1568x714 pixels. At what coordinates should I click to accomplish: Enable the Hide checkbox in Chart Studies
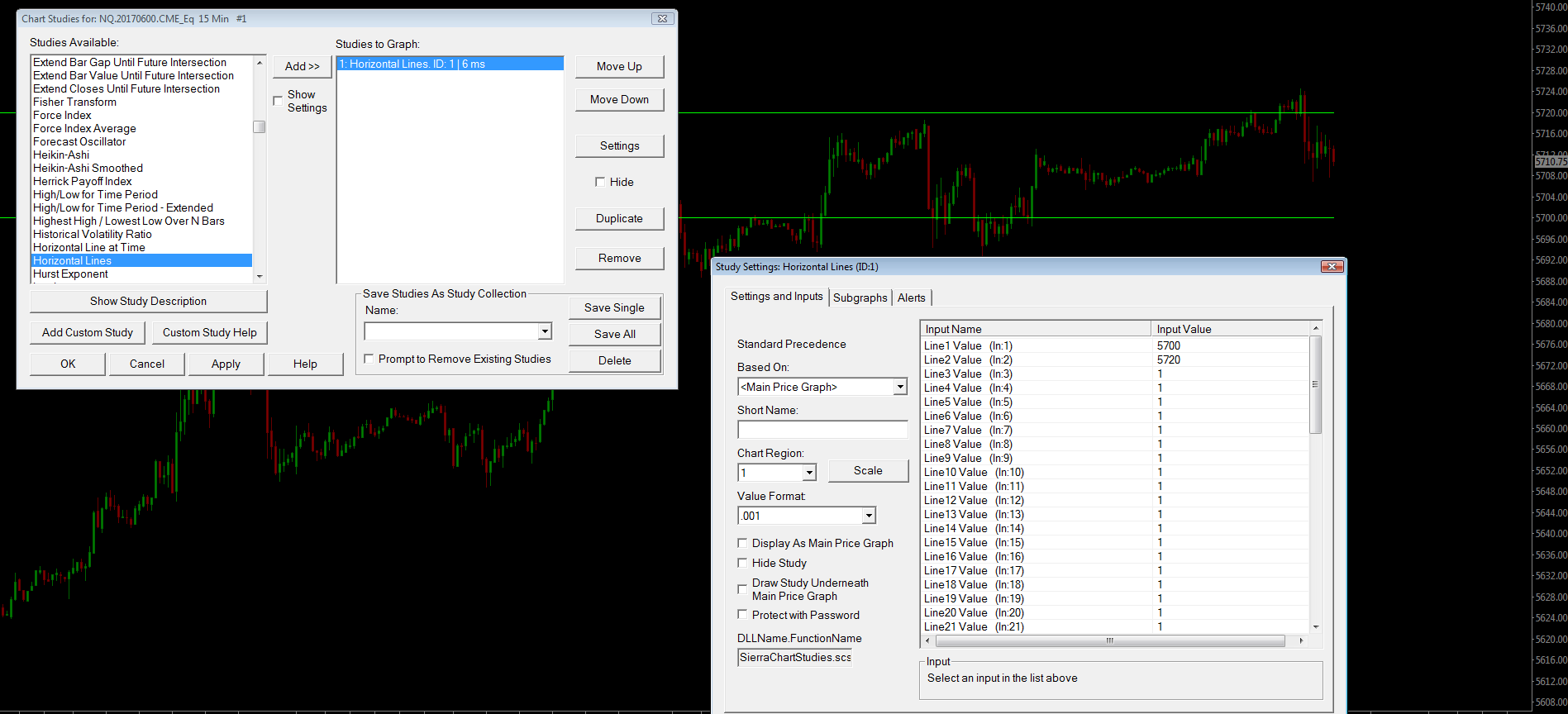600,182
